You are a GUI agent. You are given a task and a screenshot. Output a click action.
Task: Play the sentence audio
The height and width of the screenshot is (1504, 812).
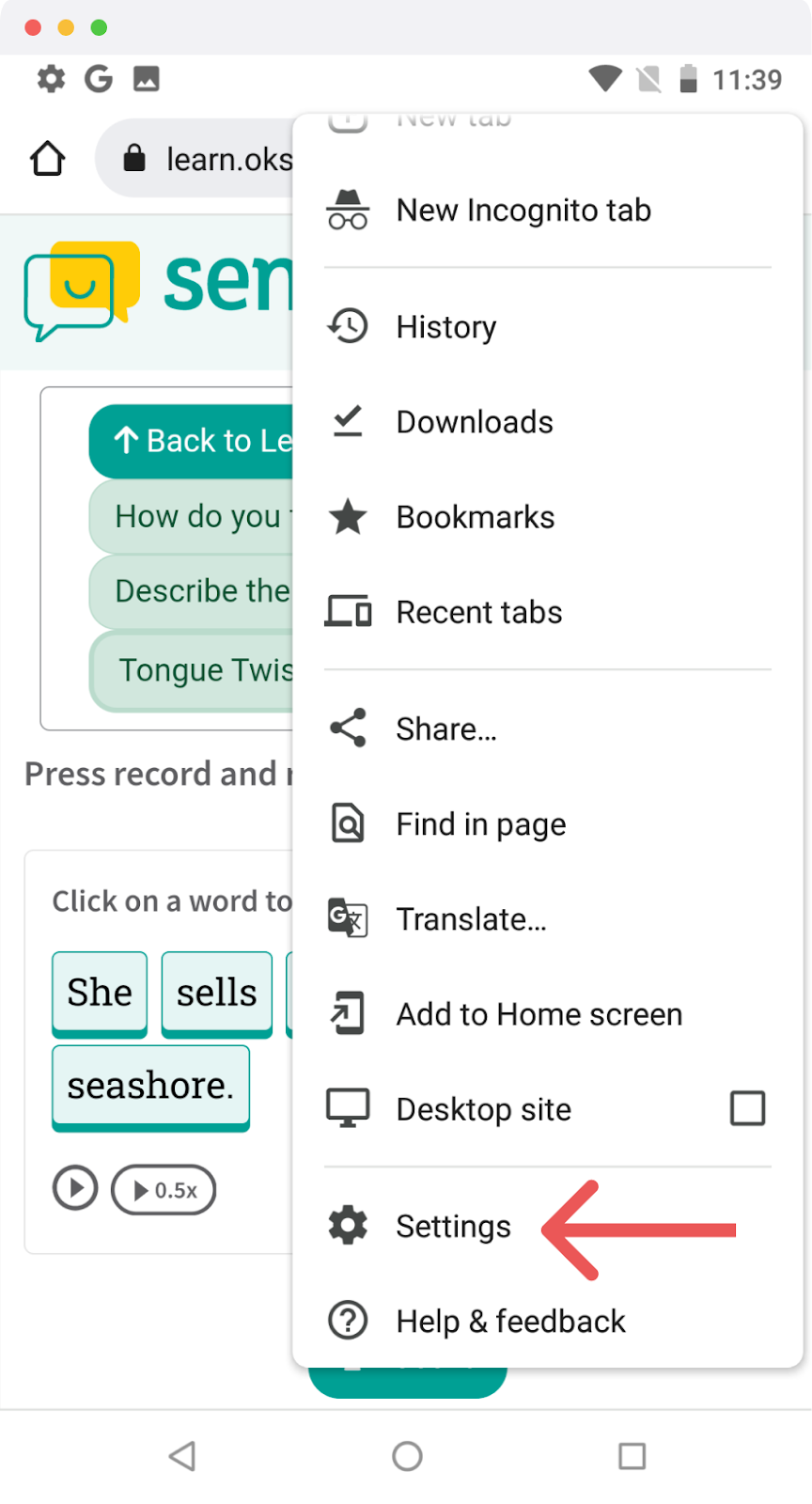(75, 1189)
